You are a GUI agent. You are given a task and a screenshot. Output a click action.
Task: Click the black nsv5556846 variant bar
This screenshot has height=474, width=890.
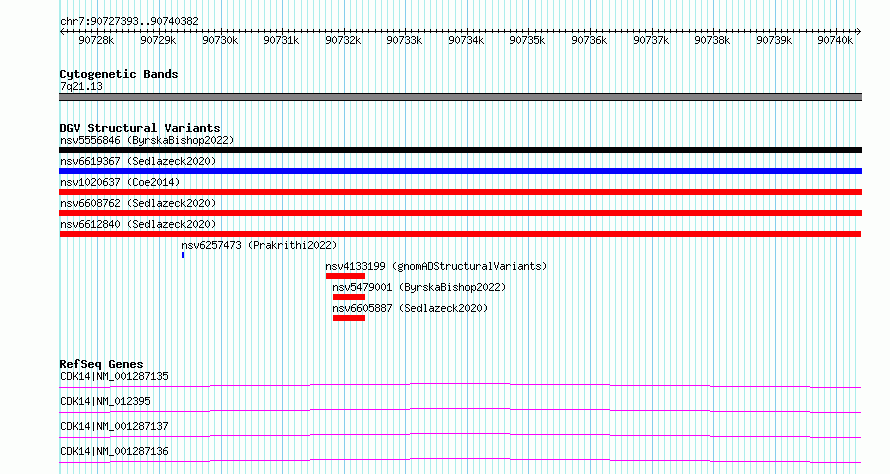[x=460, y=150]
